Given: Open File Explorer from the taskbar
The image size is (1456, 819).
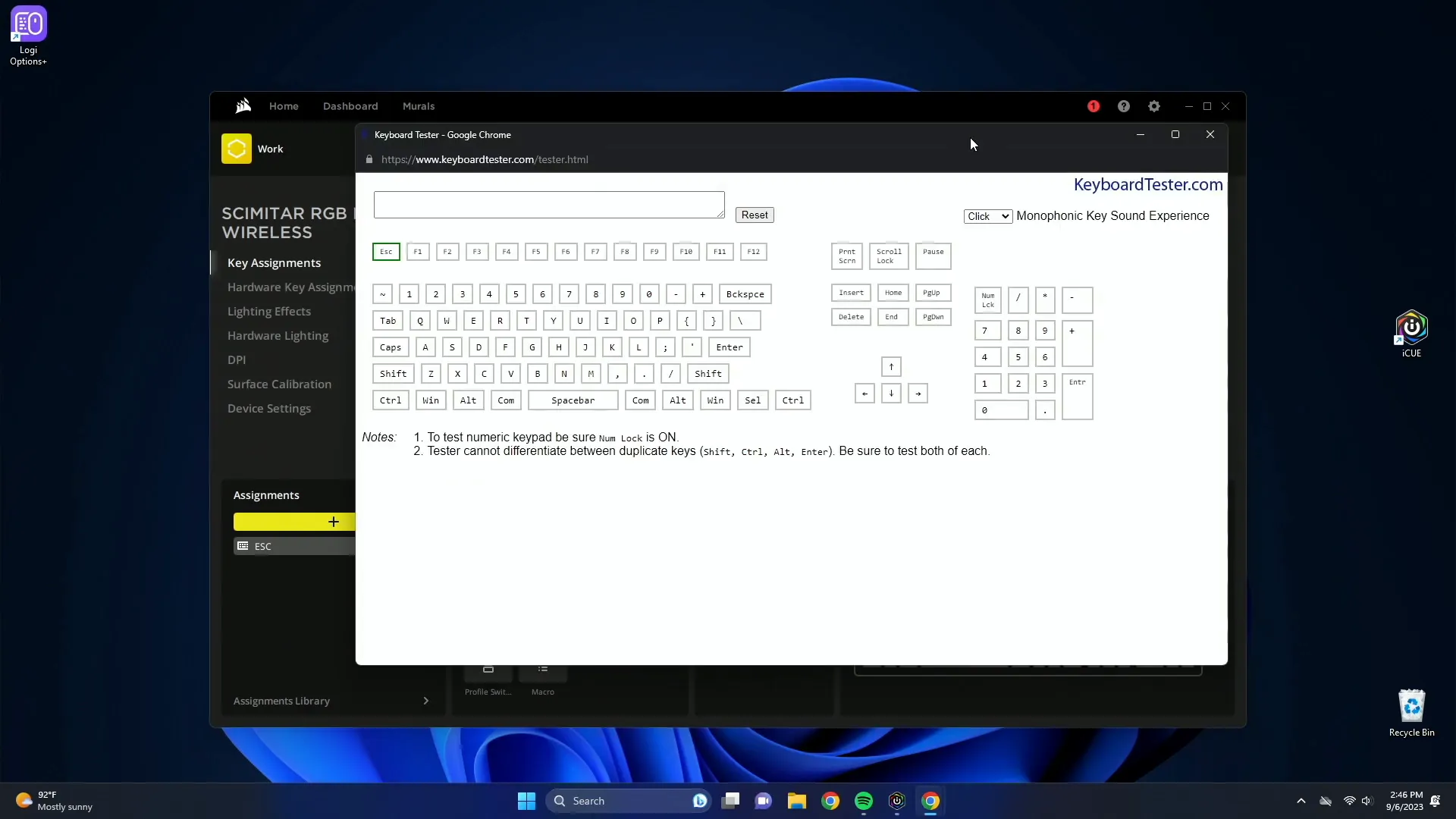Looking at the screenshot, I should (796, 801).
